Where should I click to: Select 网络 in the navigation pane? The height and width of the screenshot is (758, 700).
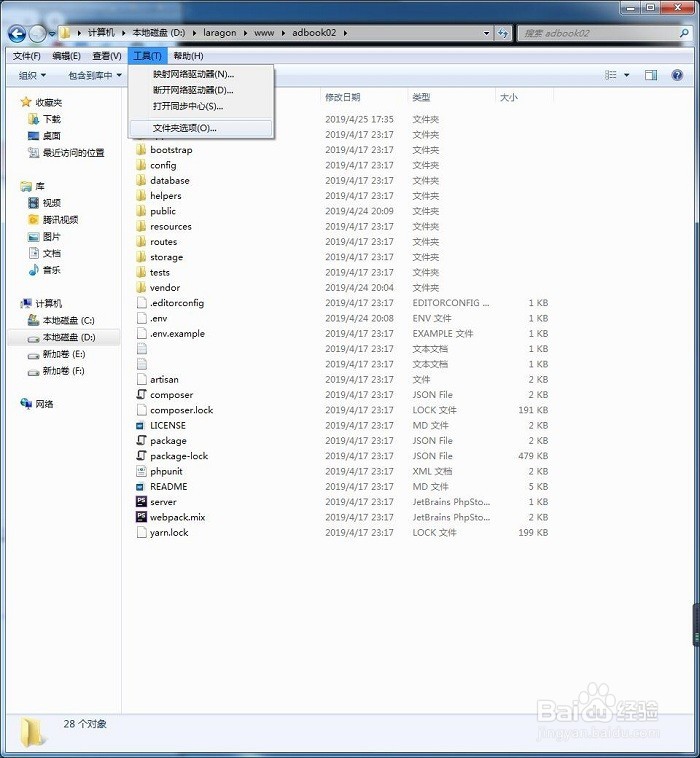point(44,404)
